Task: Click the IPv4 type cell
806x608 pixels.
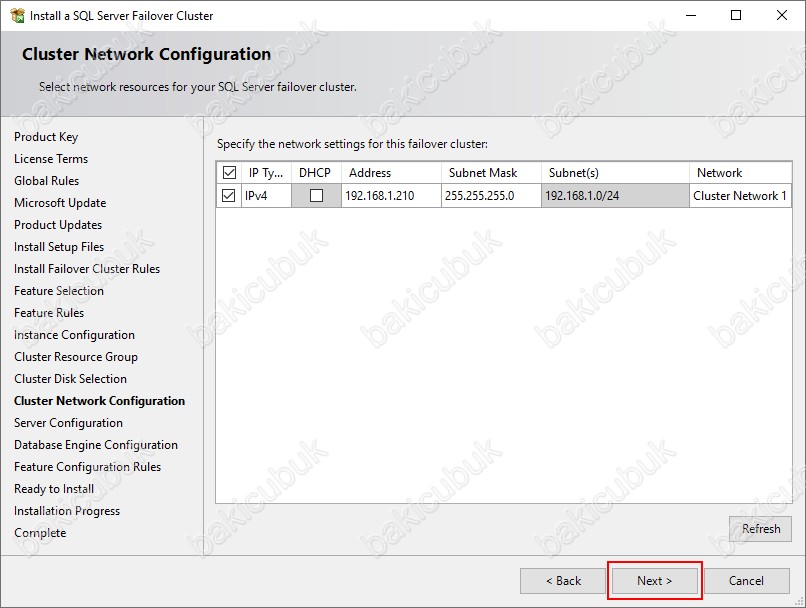Action: point(266,195)
